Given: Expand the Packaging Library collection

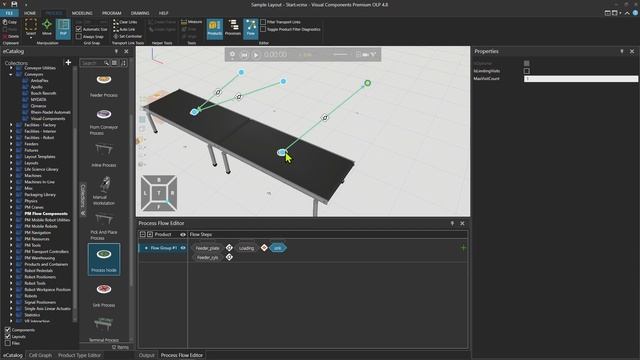Looking at the screenshot, I should coord(11,194).
